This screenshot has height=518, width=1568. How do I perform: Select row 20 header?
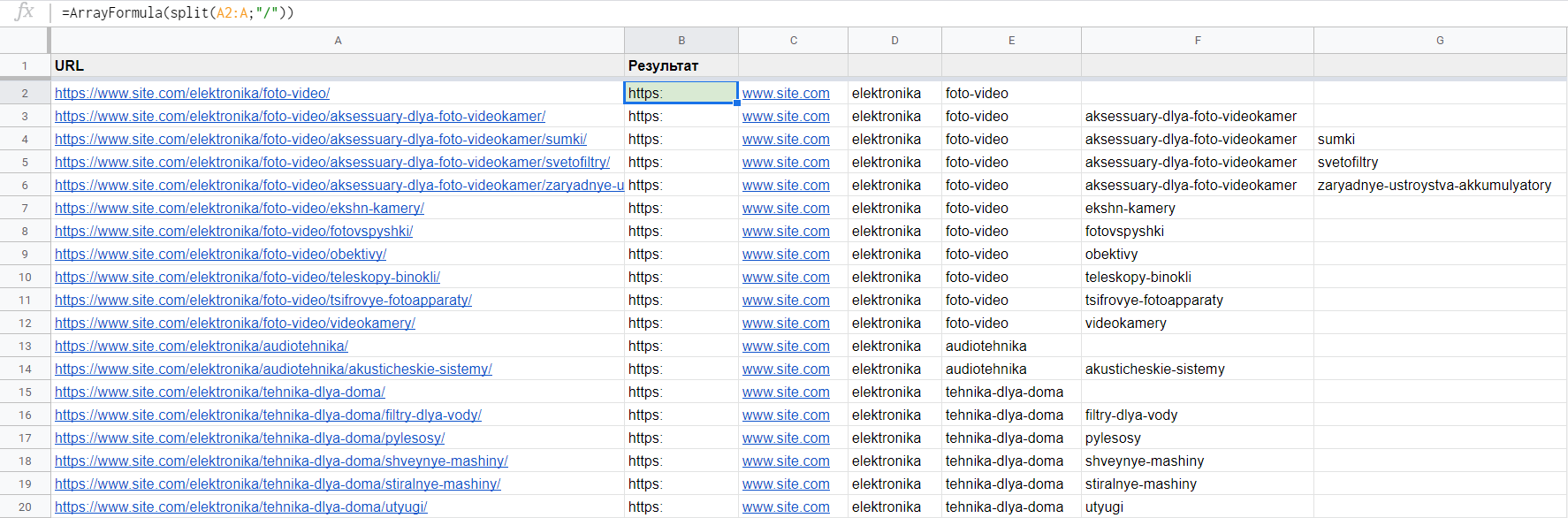(x=25, y=507)
